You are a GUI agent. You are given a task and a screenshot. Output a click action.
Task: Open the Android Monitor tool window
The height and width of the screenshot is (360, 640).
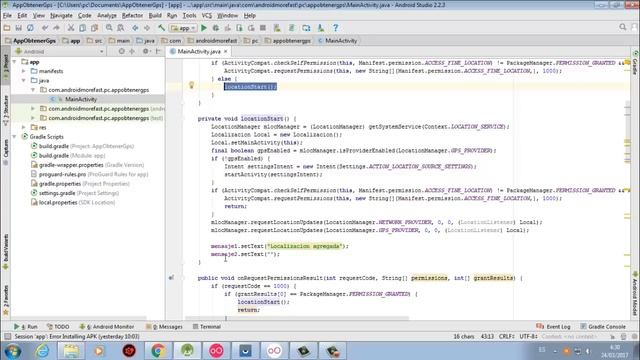tap(107, 327)
